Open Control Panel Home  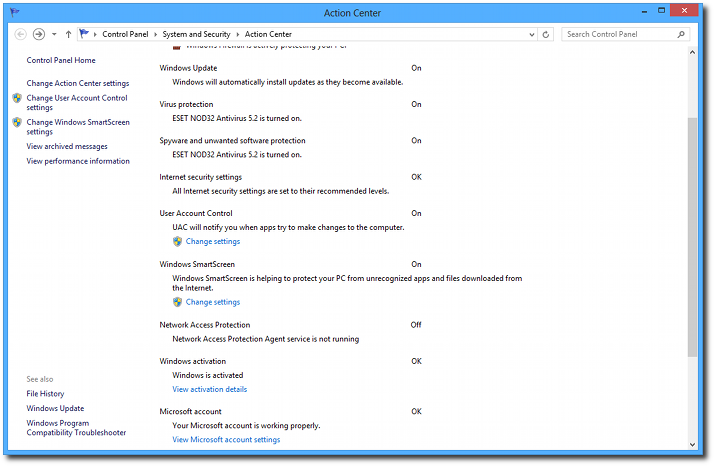(61, 60)
